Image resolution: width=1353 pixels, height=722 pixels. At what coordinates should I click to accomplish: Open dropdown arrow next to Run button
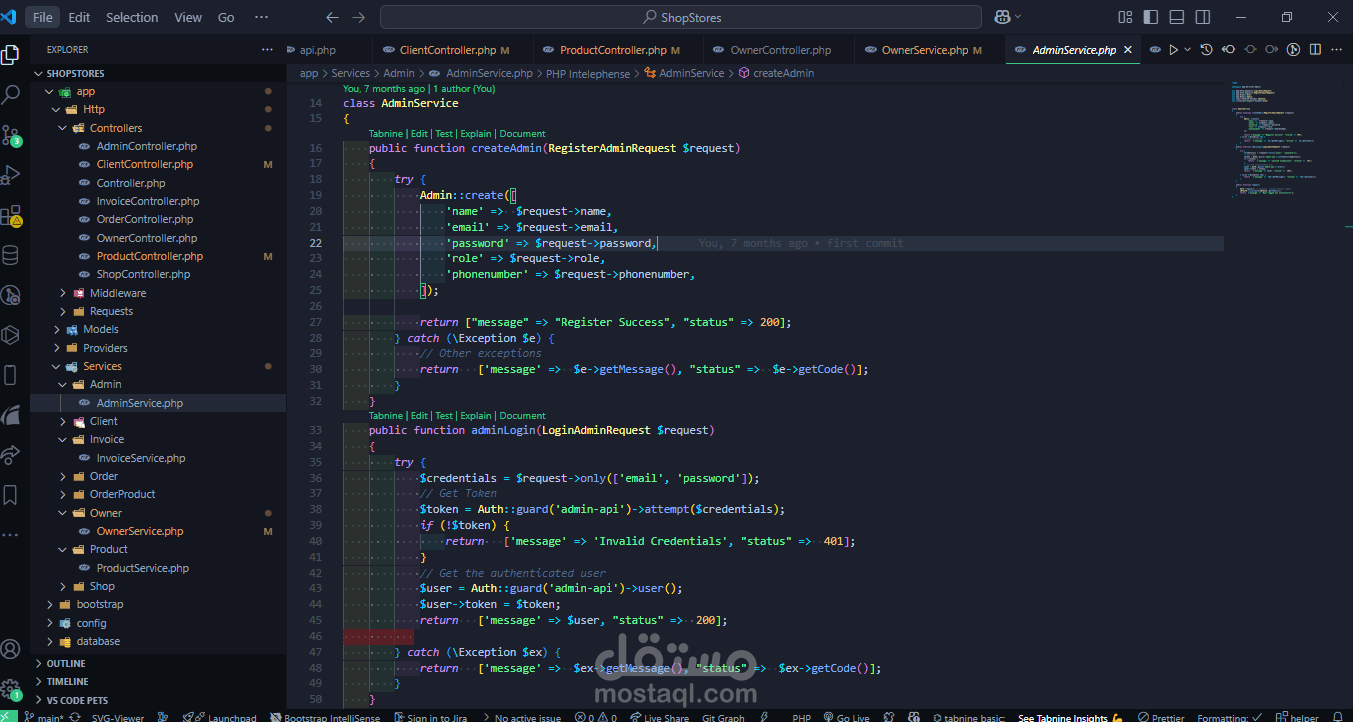(x=1188, y=49)
